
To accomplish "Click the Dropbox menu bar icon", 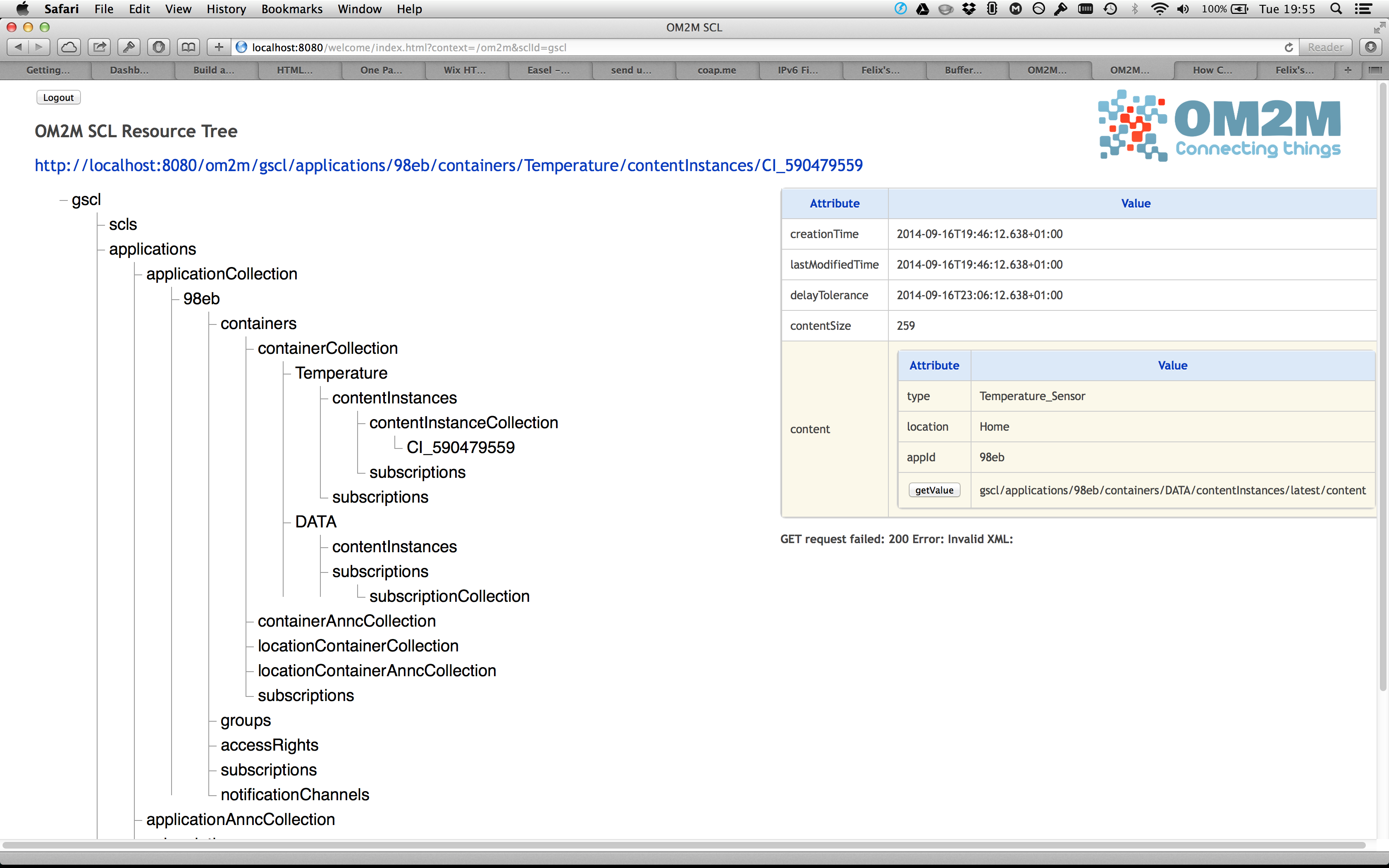I will click(969, 9).
